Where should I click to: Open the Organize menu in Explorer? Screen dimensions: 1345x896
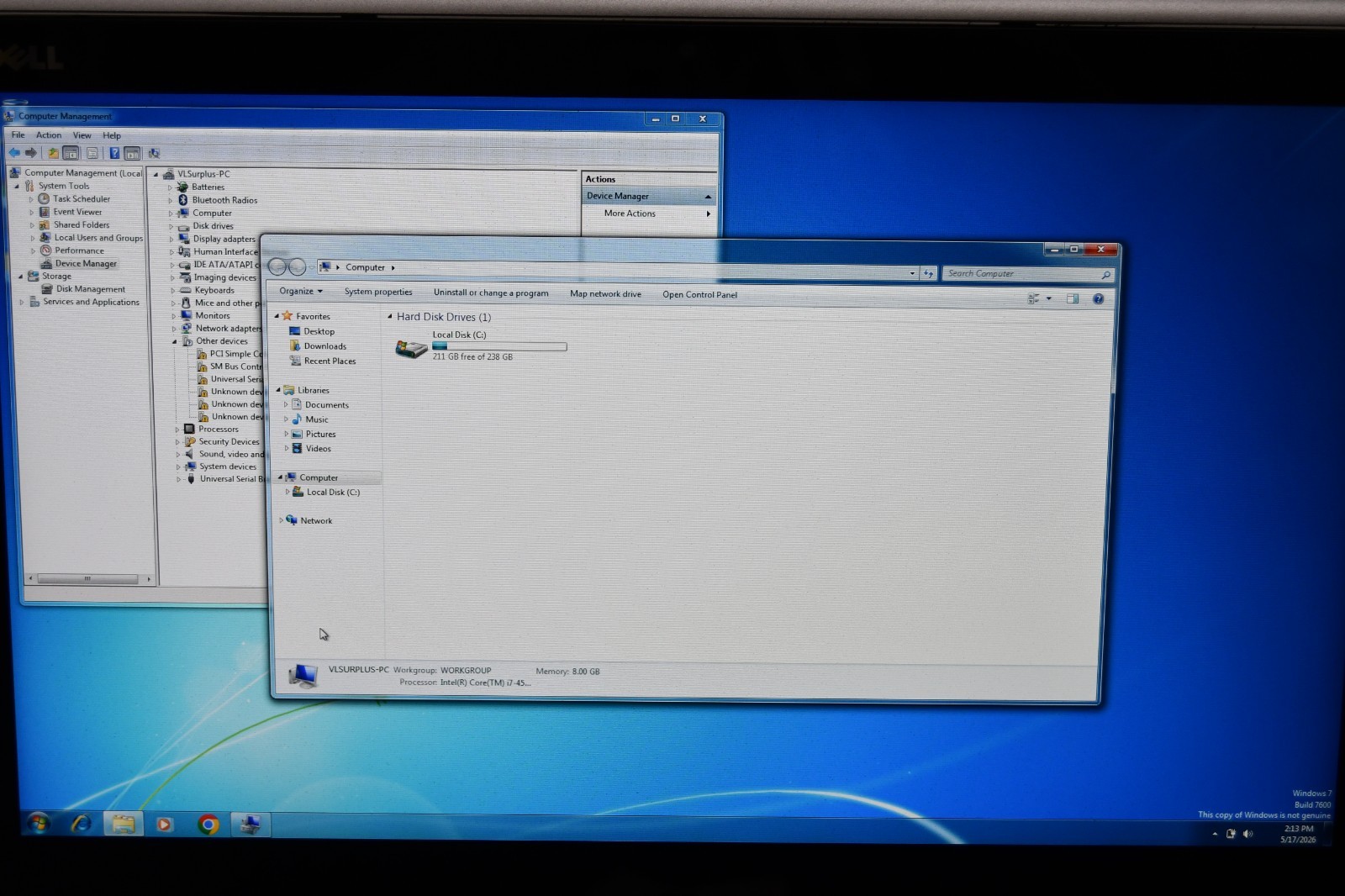(x=301, y=292)
